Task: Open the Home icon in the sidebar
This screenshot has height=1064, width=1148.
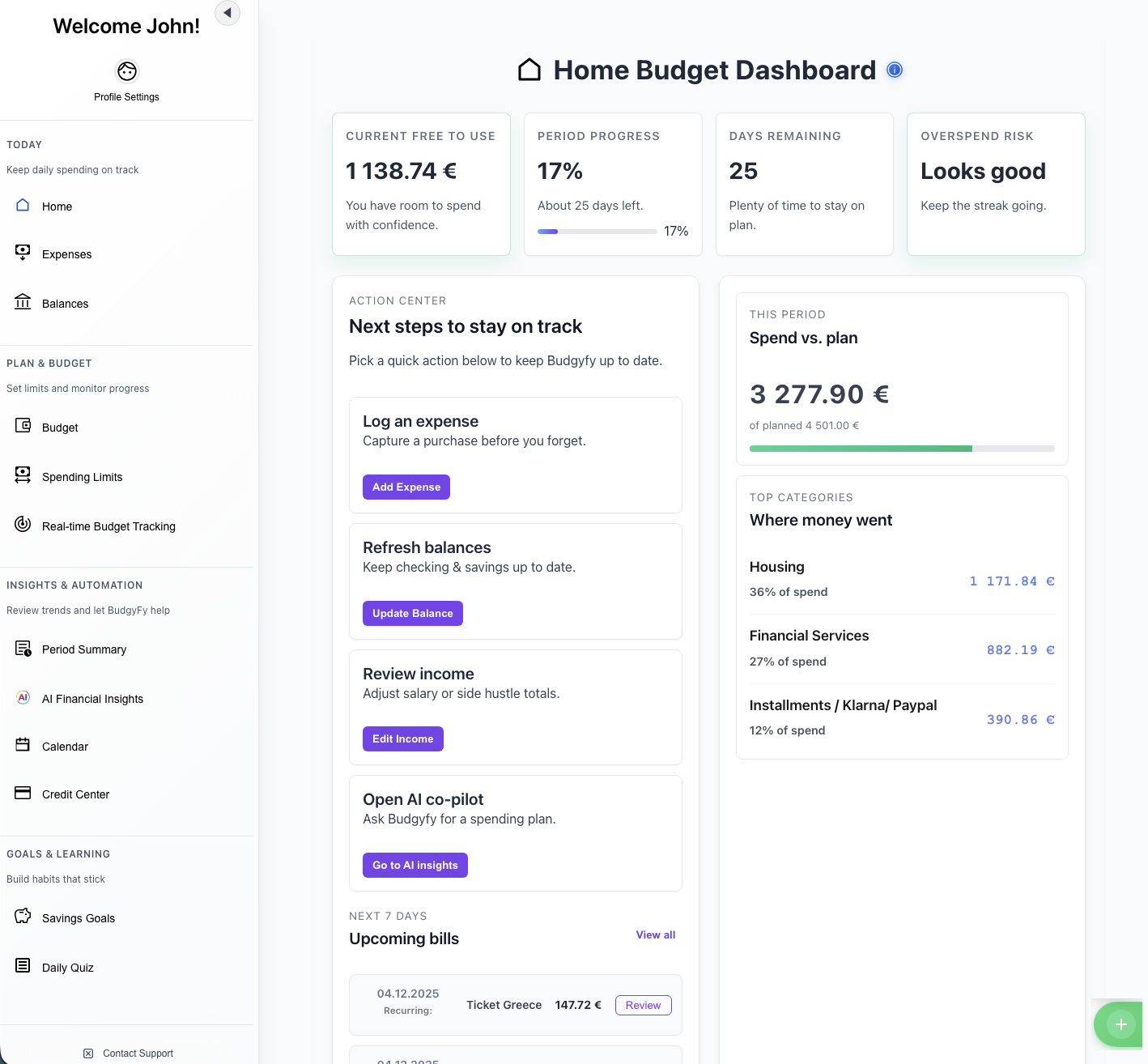Action: (x=23, y=206)
